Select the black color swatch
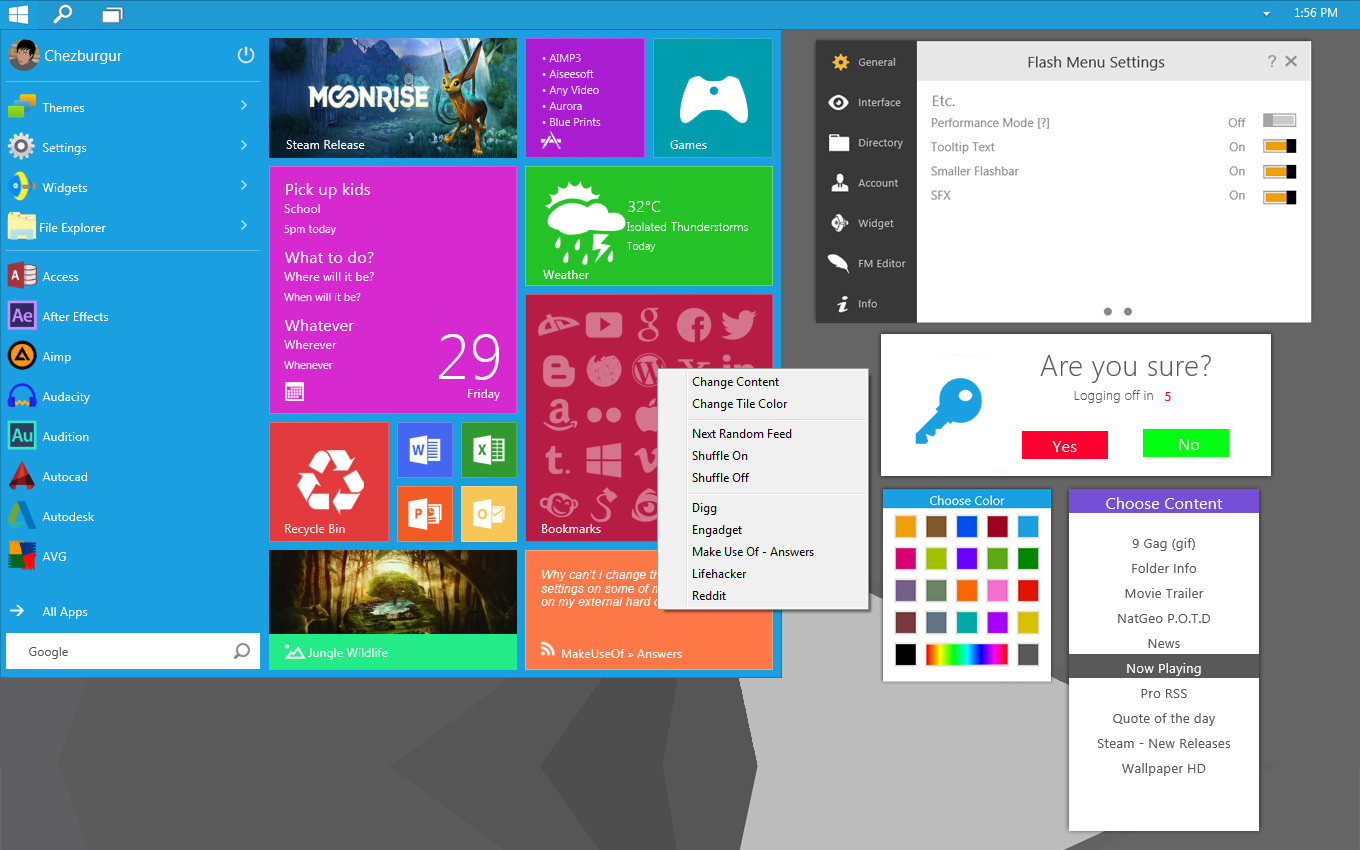The height and width of the screenshot is (850, 1360). pos(905,654)
